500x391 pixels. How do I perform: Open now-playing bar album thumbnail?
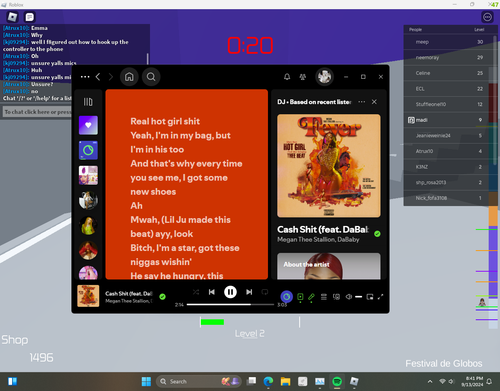88,296
